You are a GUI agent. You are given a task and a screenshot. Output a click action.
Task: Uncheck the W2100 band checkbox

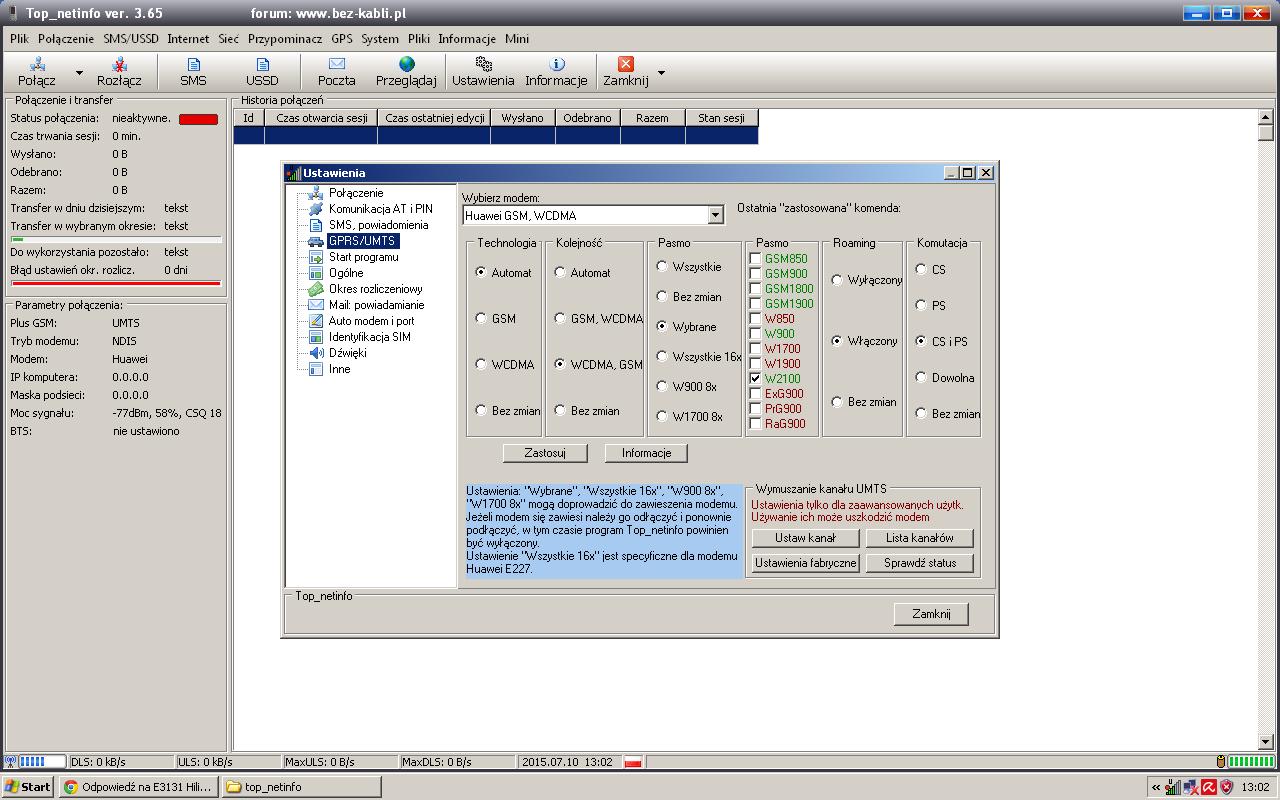756,379
